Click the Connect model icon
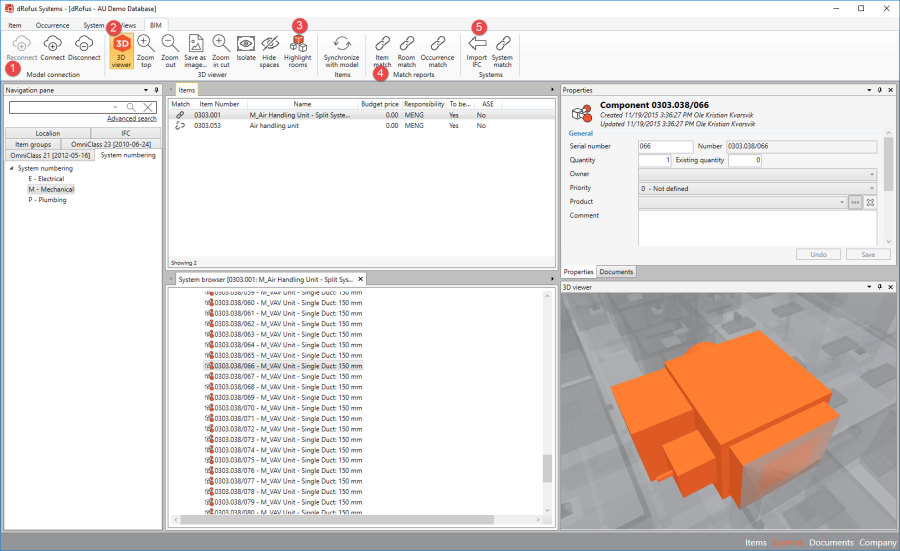 coord(52,45)
